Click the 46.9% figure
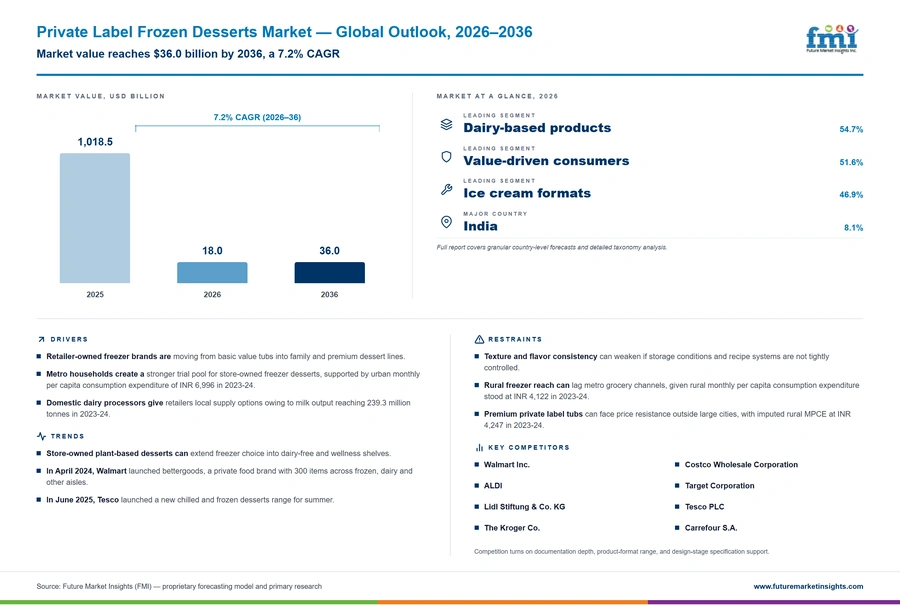Screen dimensions: 900x605 point(851,195)
